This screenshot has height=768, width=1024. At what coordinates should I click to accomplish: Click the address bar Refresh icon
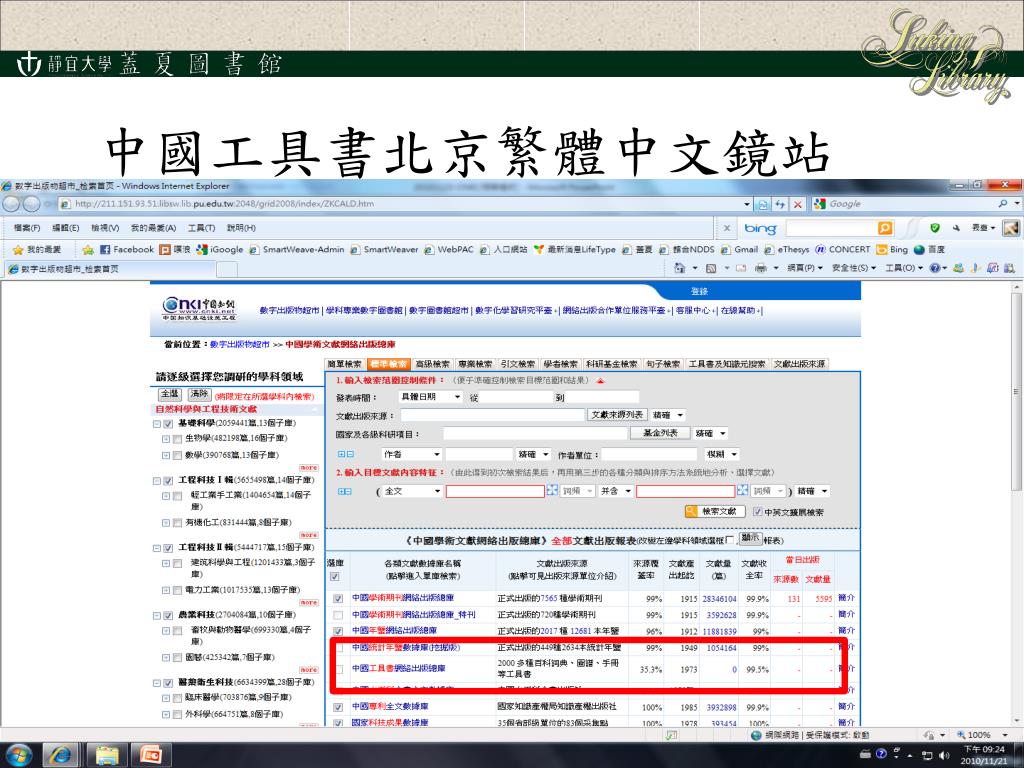(x=780, y=204)
